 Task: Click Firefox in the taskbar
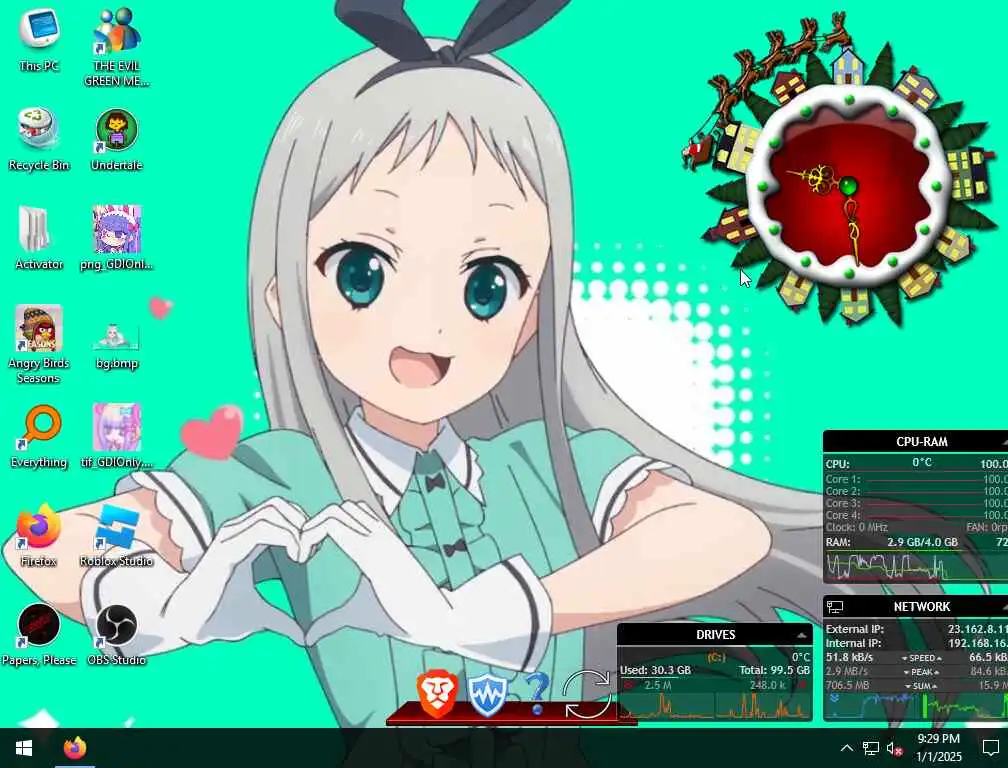coord(75,748)
